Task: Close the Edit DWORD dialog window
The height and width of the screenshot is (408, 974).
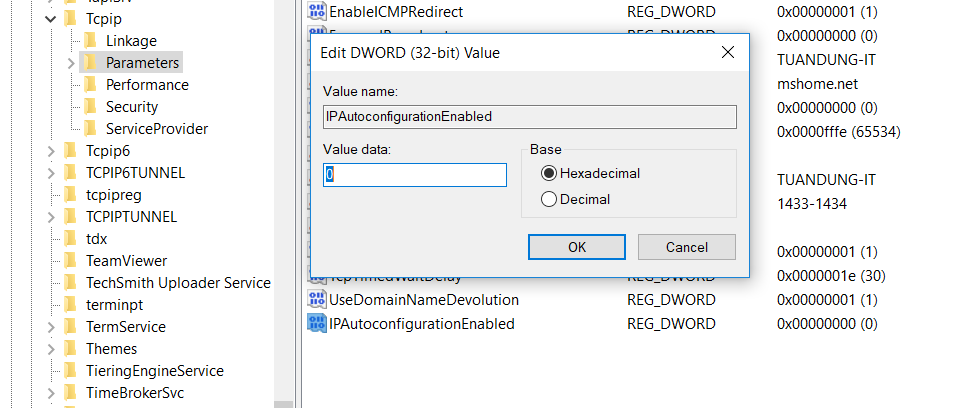Action: (x=727, y=52)
